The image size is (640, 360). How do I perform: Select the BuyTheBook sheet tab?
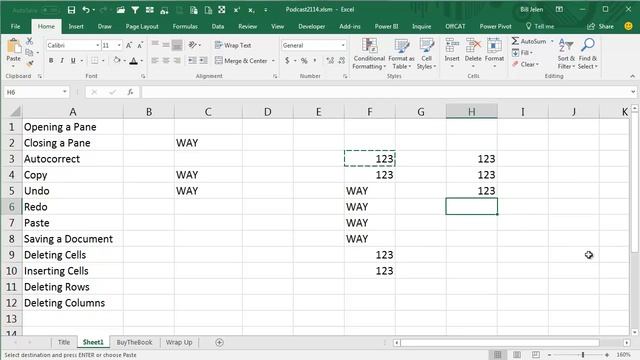pos(134,342)
